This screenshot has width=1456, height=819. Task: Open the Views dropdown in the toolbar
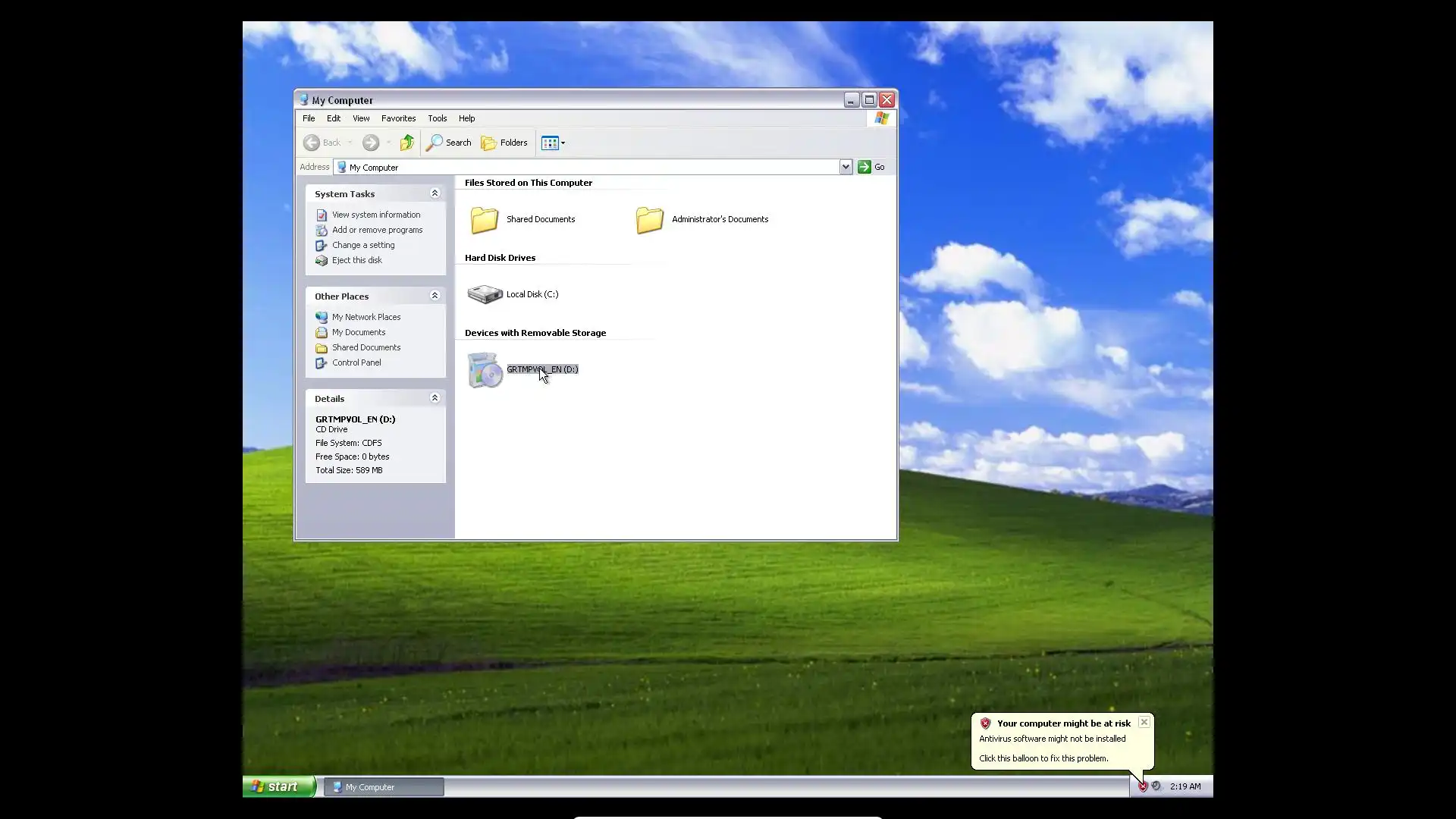[x=554, y=143]
